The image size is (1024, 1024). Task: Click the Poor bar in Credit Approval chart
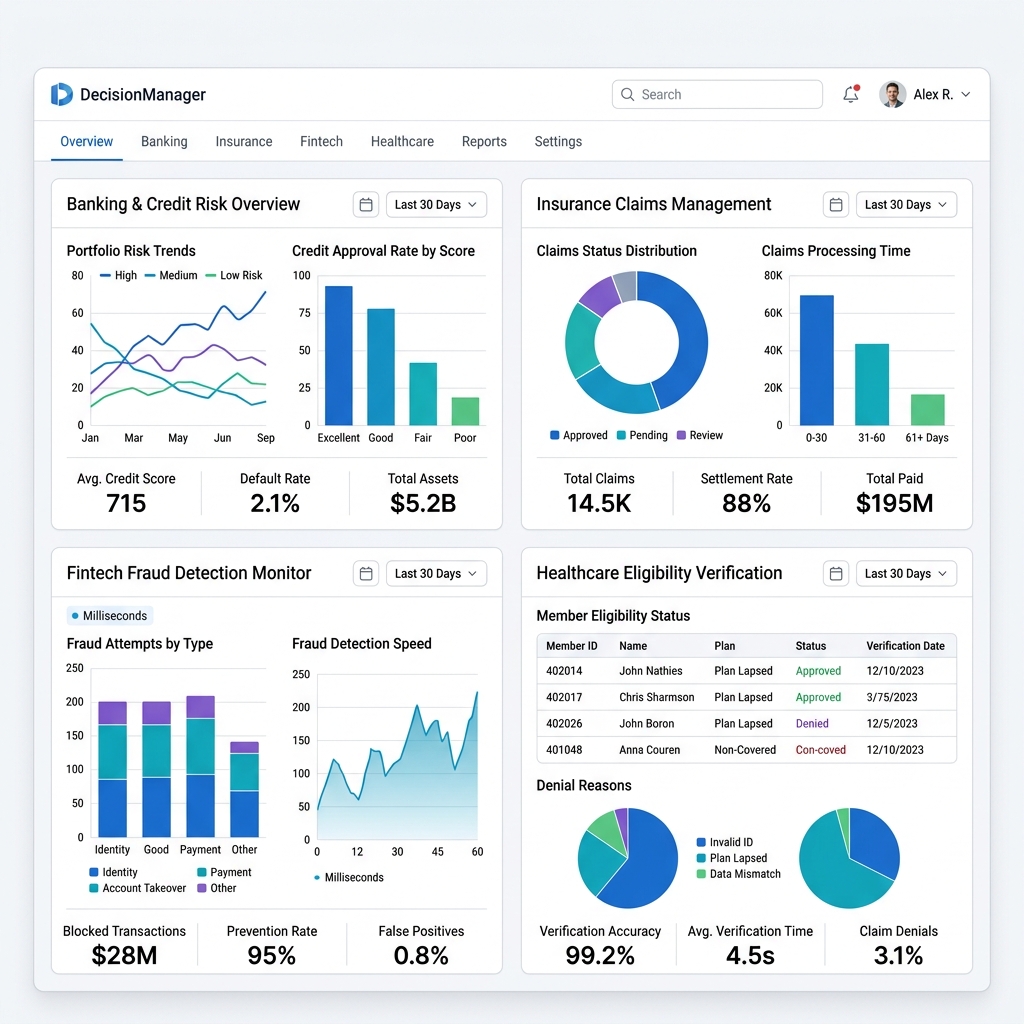click(x=465, y=411)
